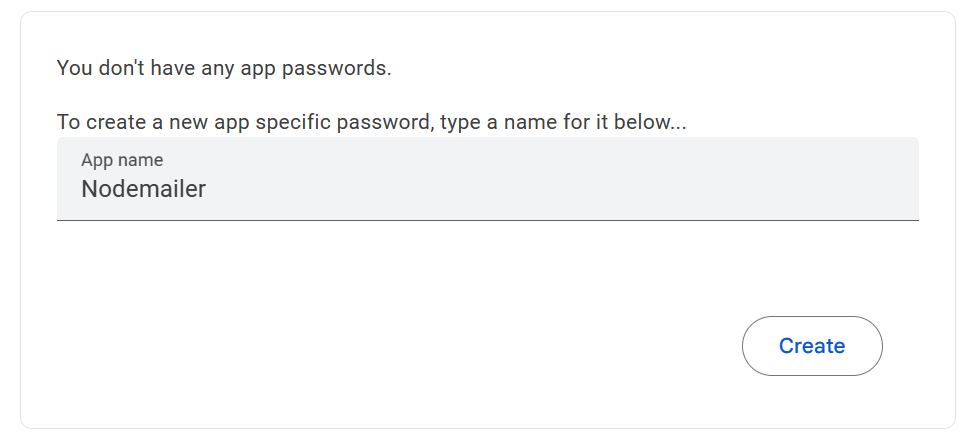Submit the Nodemailer name with Create
Screen dimensions: 969x445
pyautogui.click(x=811, y=346)
